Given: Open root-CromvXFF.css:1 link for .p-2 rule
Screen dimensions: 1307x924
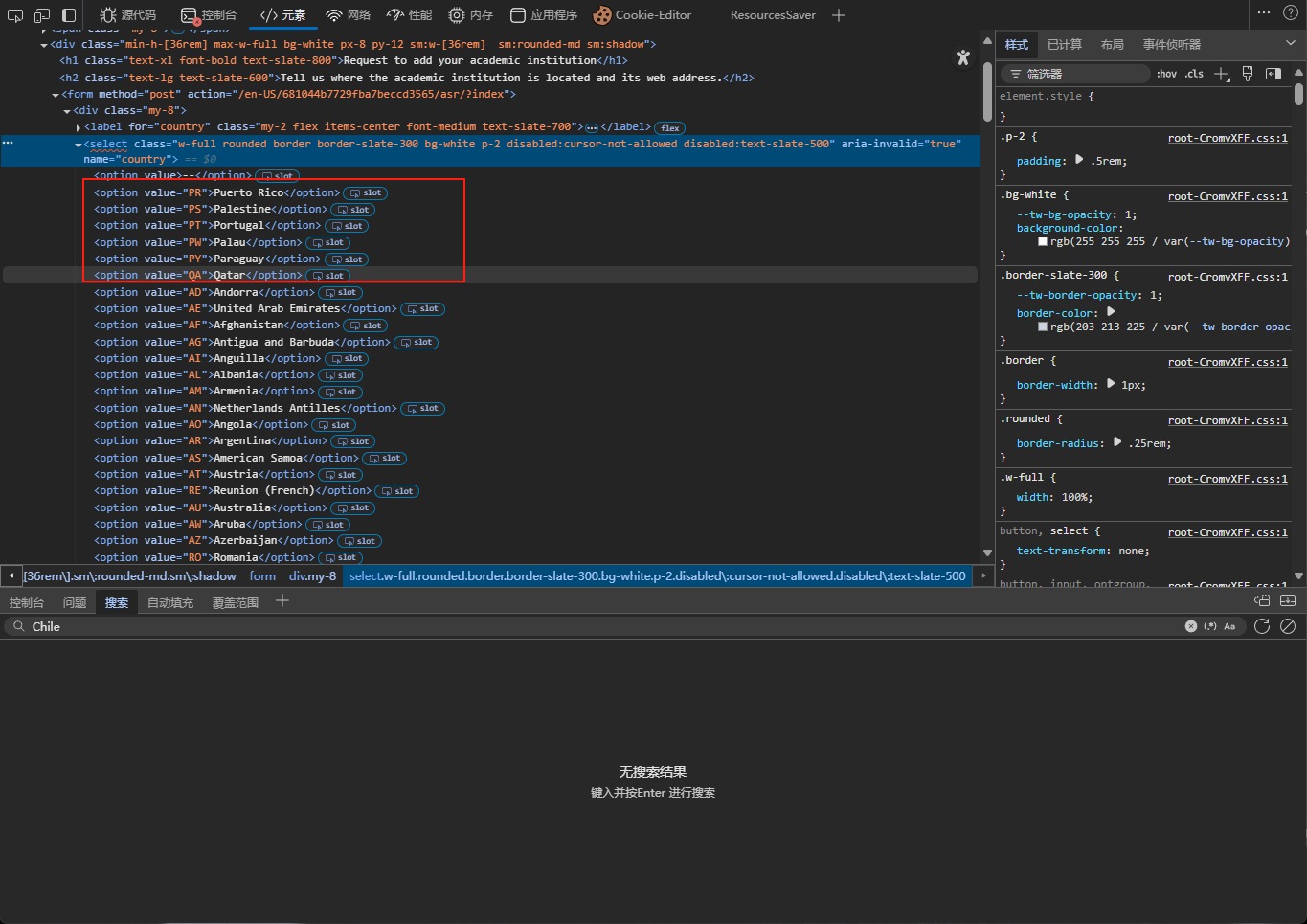Looking at the screenshot, I should coord(1228,138).
